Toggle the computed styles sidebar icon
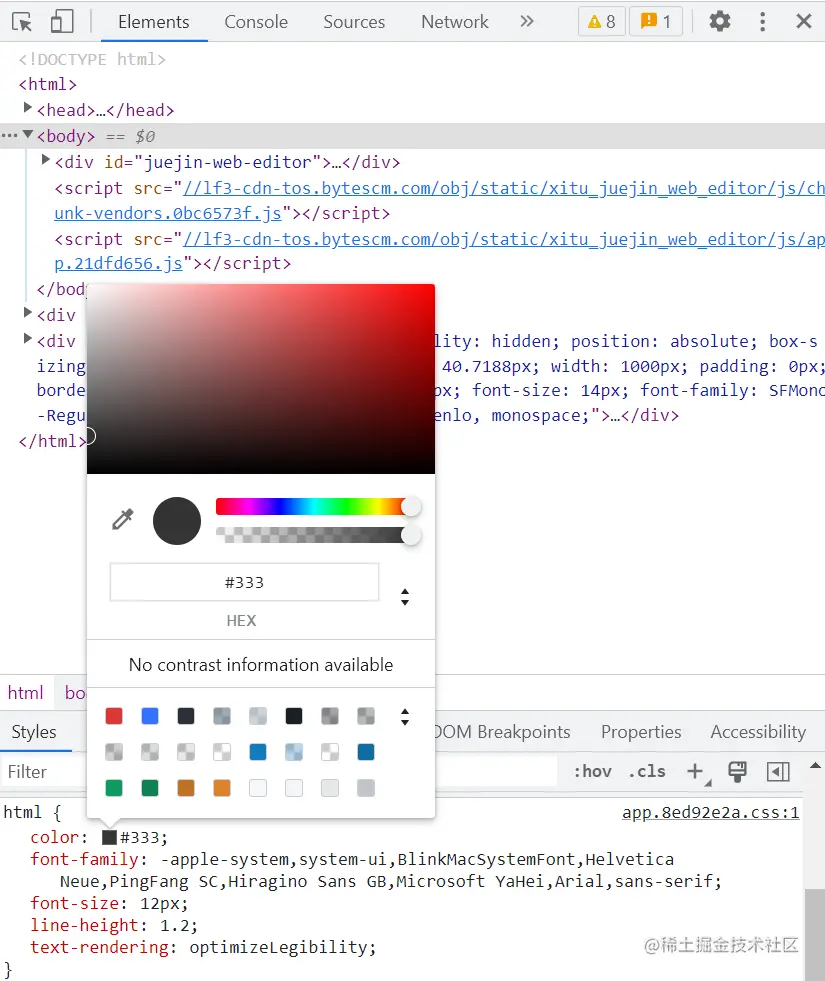The image size is (825, 981). point(778,771)
